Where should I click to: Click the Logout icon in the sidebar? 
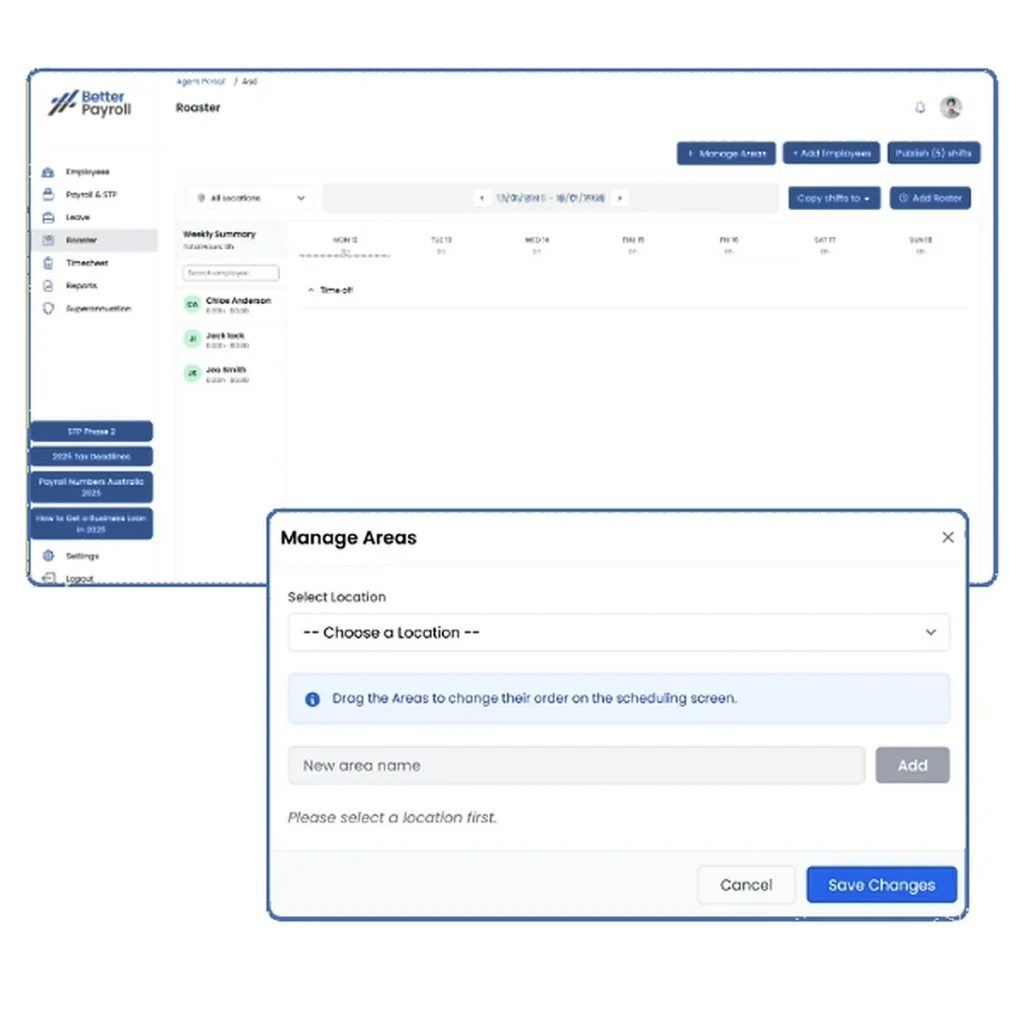coord(48,578)
